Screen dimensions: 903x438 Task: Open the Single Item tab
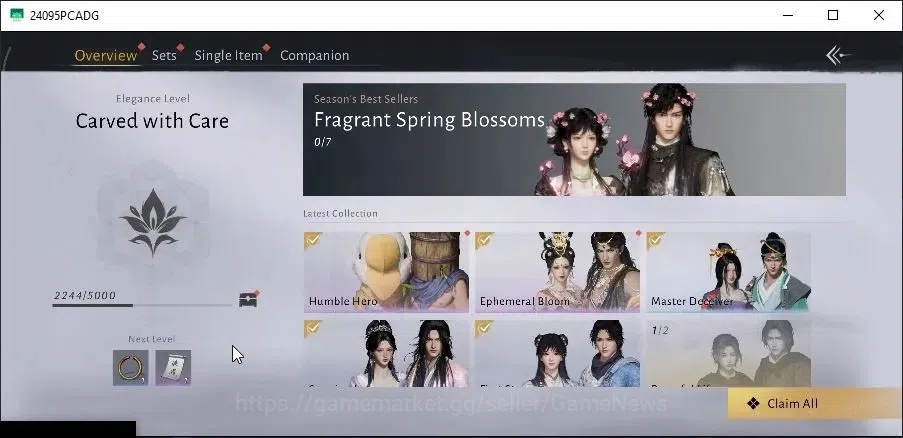click(x=228, y=55)
